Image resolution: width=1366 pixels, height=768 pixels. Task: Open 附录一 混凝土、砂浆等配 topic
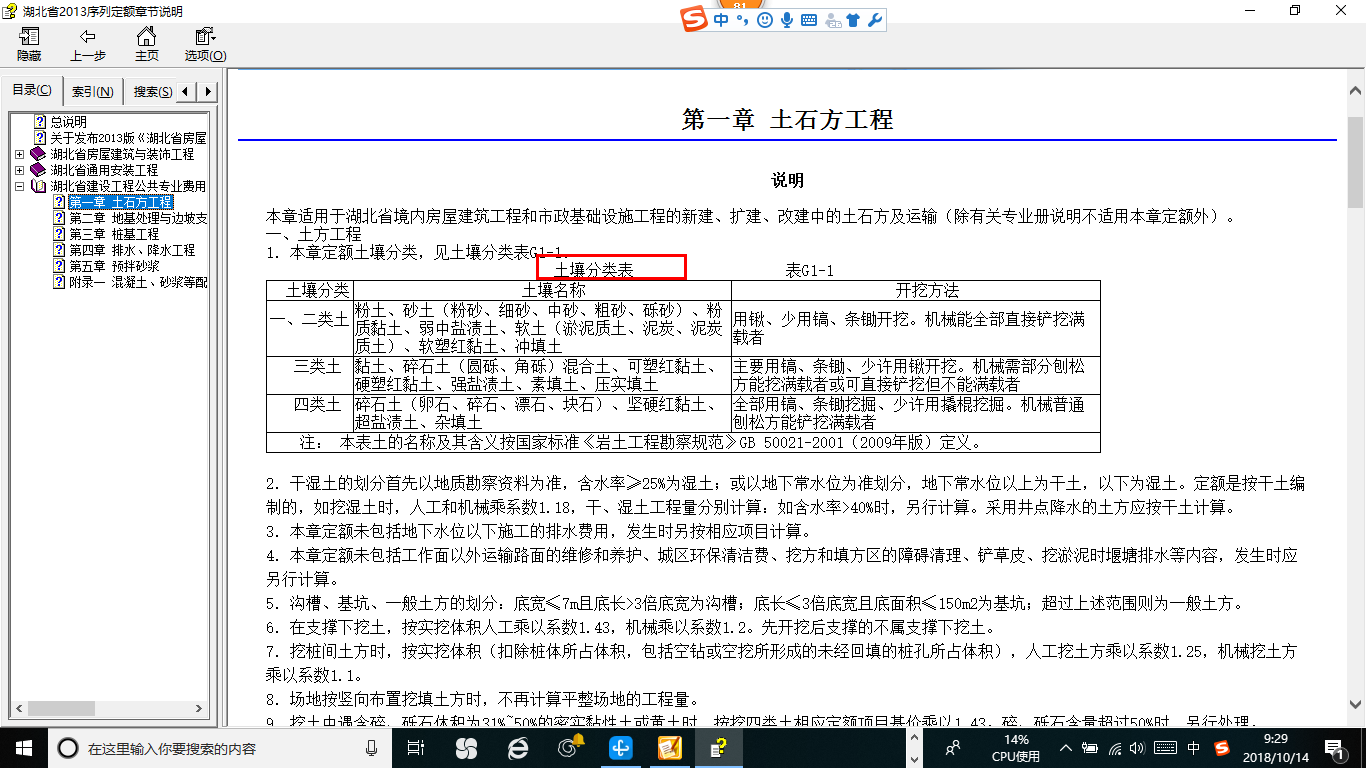(x=138, y=282)
